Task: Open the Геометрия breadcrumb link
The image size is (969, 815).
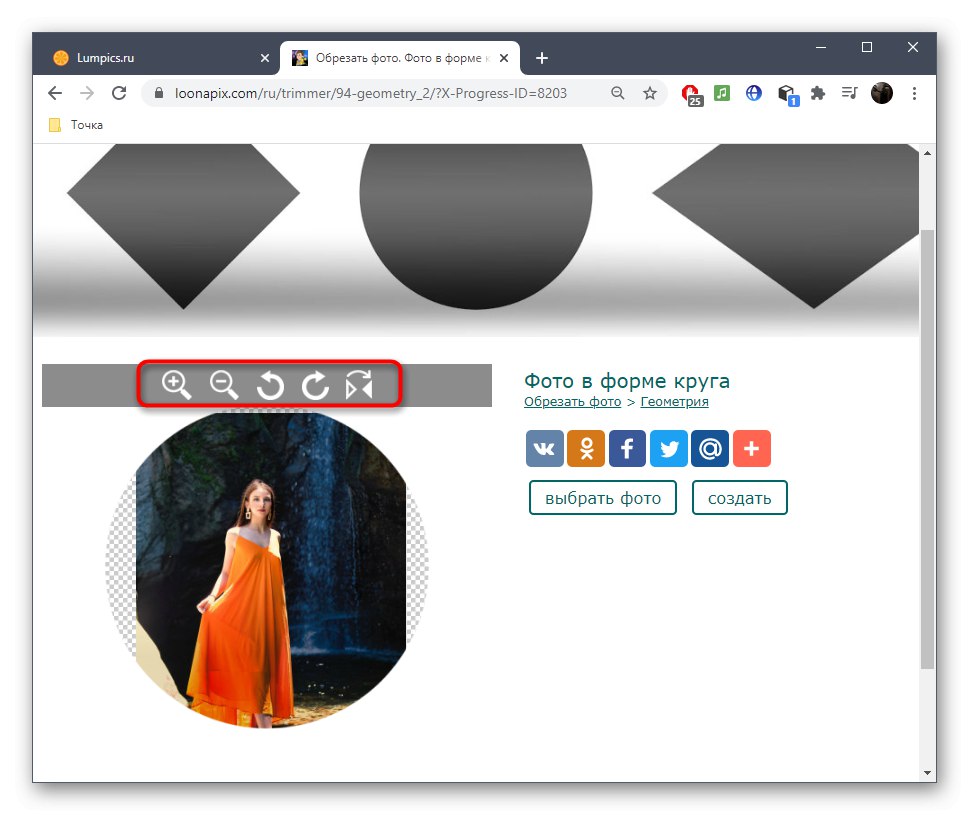Action: [x=674, y=402]
